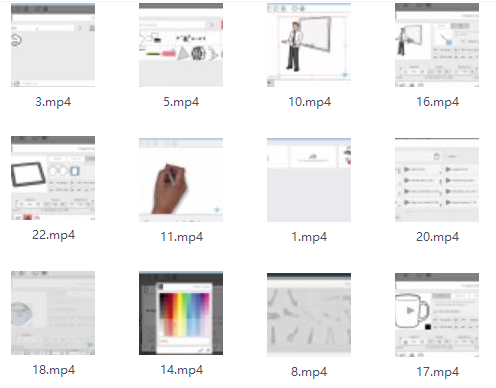This screenshot has width=496, height=388.
Task: Click the 10.mp4 file name label
Action: (x=310, y=102)
